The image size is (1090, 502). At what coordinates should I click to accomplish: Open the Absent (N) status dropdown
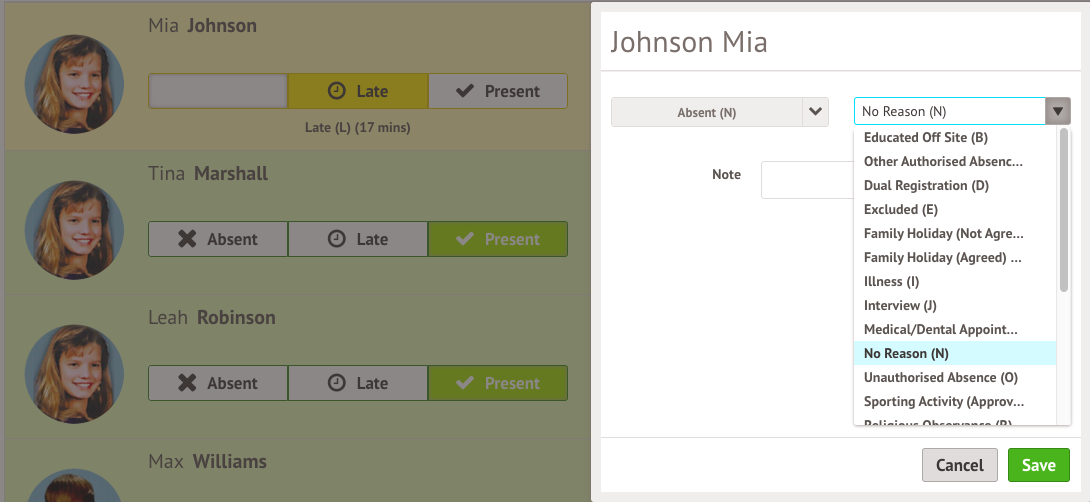[x=706, y=112]
